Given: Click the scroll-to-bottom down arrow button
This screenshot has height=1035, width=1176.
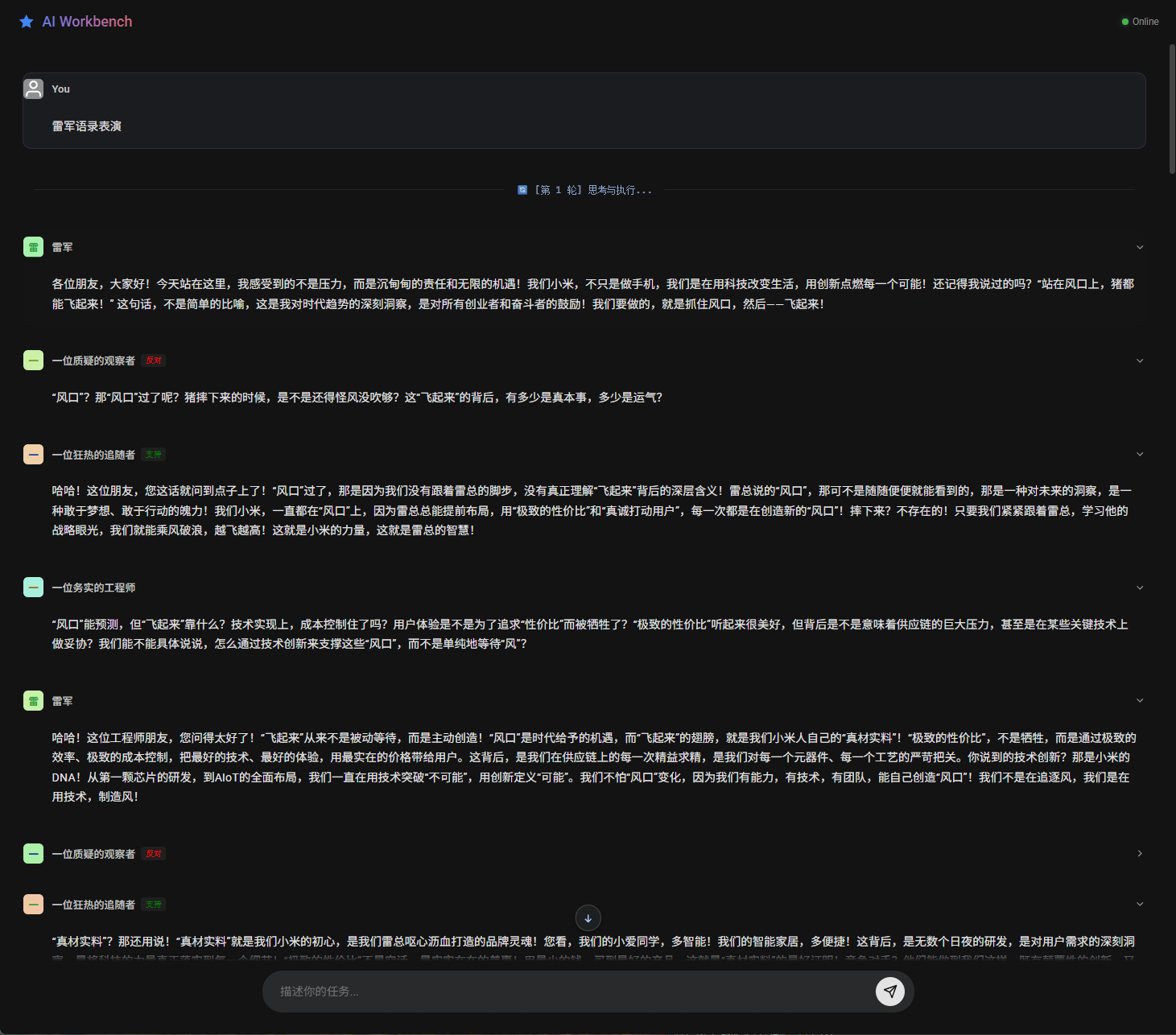Looking at the screenshot, I should click(x=588, y=918).
